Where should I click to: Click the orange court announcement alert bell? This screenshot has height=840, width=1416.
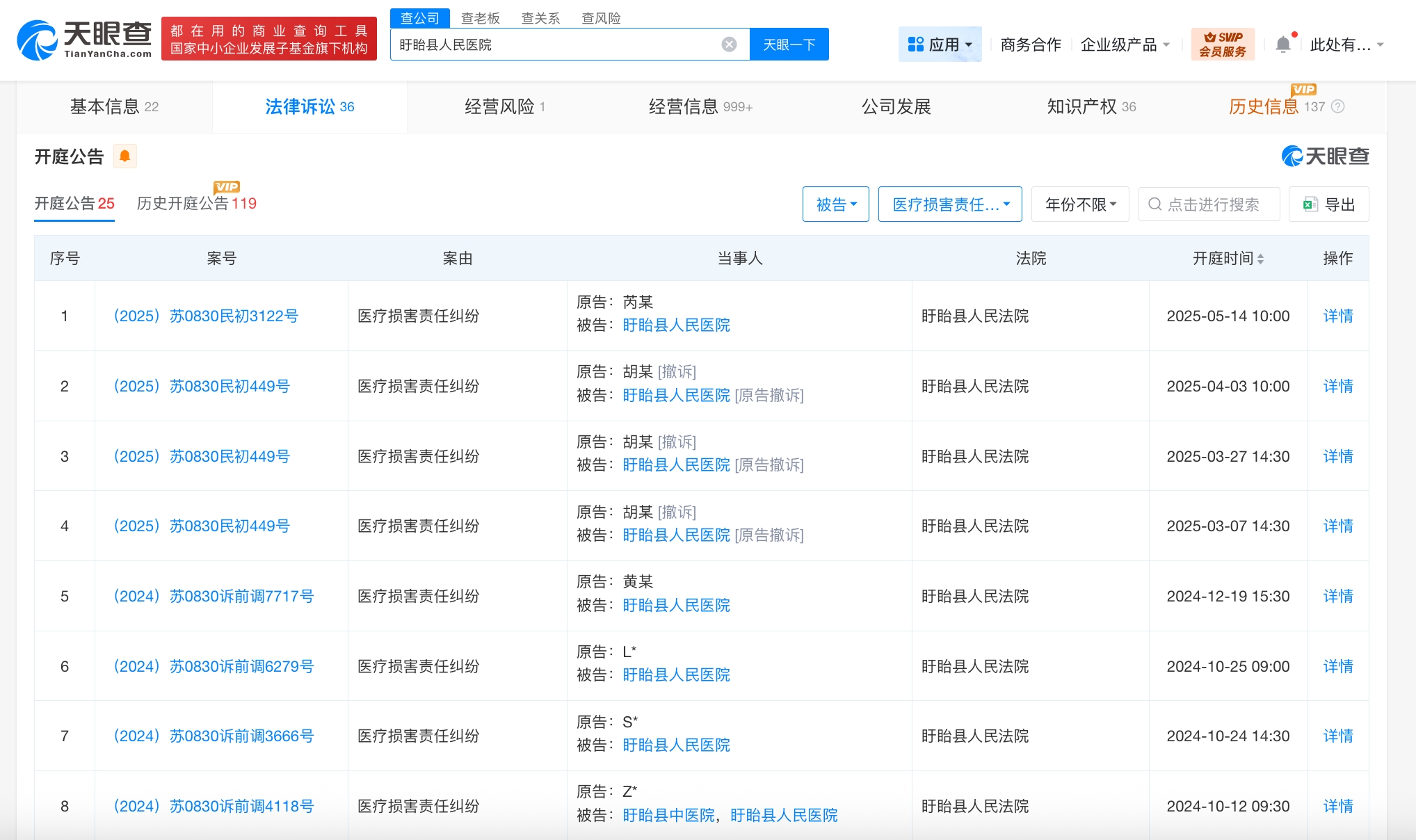tap(125, 156)
